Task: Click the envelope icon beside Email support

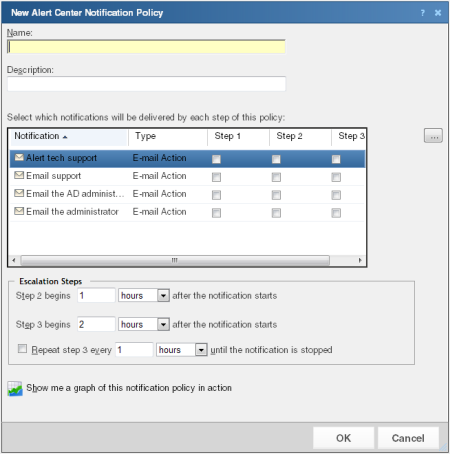Action: [19, 175]
